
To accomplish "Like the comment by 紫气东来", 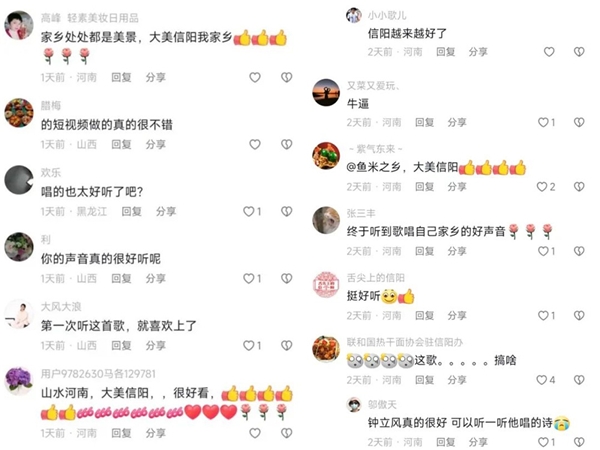I will click(542, 187).
